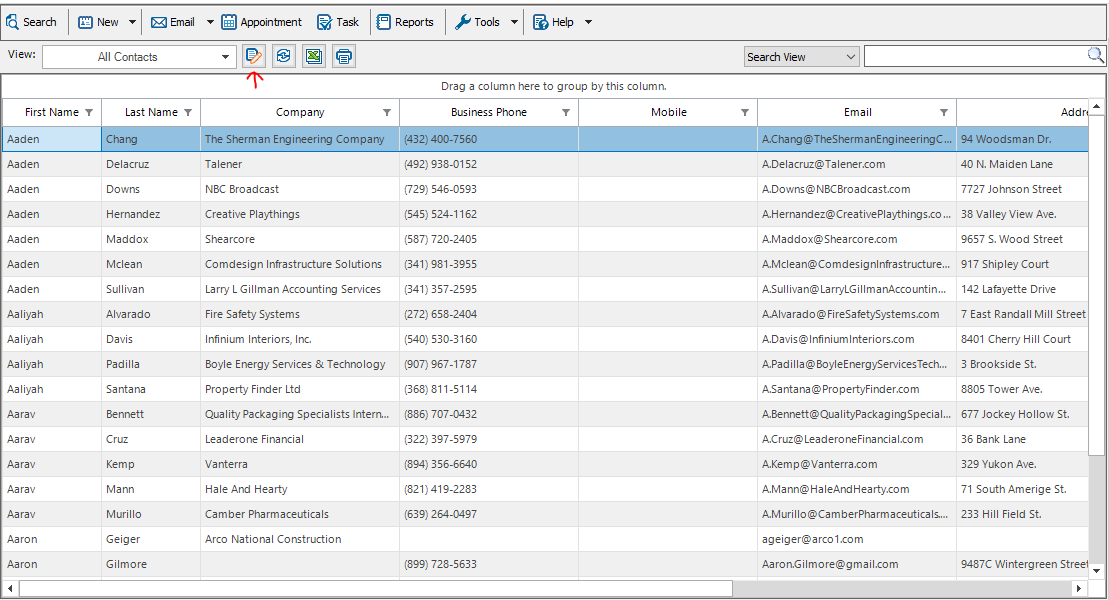
Task: Click the vertical scrollbar down arrow
Action: pyautogui.click(x=1096, y=570)
